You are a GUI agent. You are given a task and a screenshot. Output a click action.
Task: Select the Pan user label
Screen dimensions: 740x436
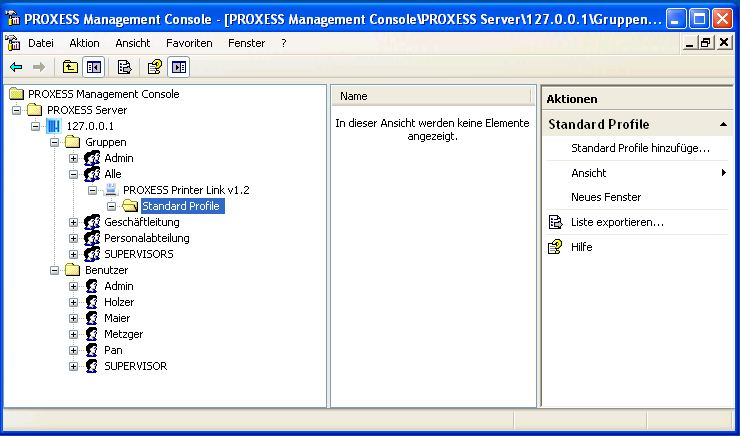click(x=113, y=351)
